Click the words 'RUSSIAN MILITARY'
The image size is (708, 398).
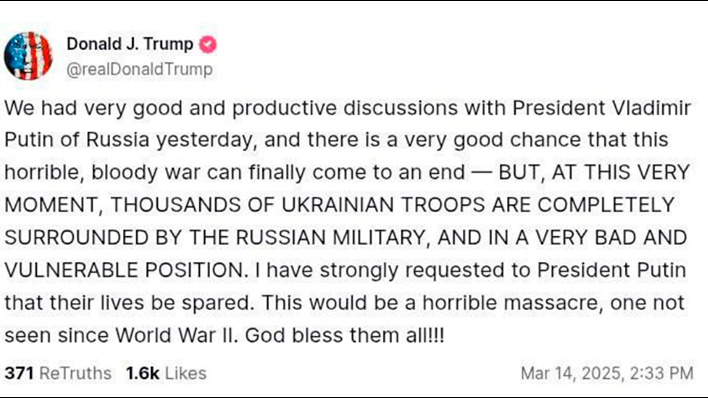(x=331, y=238)
